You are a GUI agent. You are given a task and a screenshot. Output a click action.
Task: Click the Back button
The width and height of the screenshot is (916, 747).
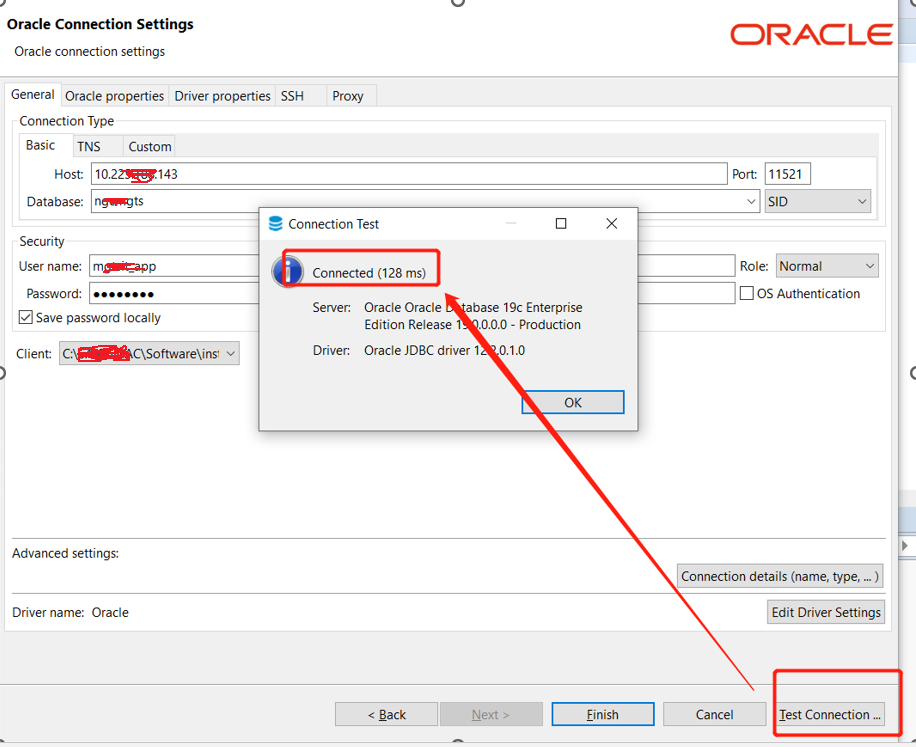(x=386, y=714)
